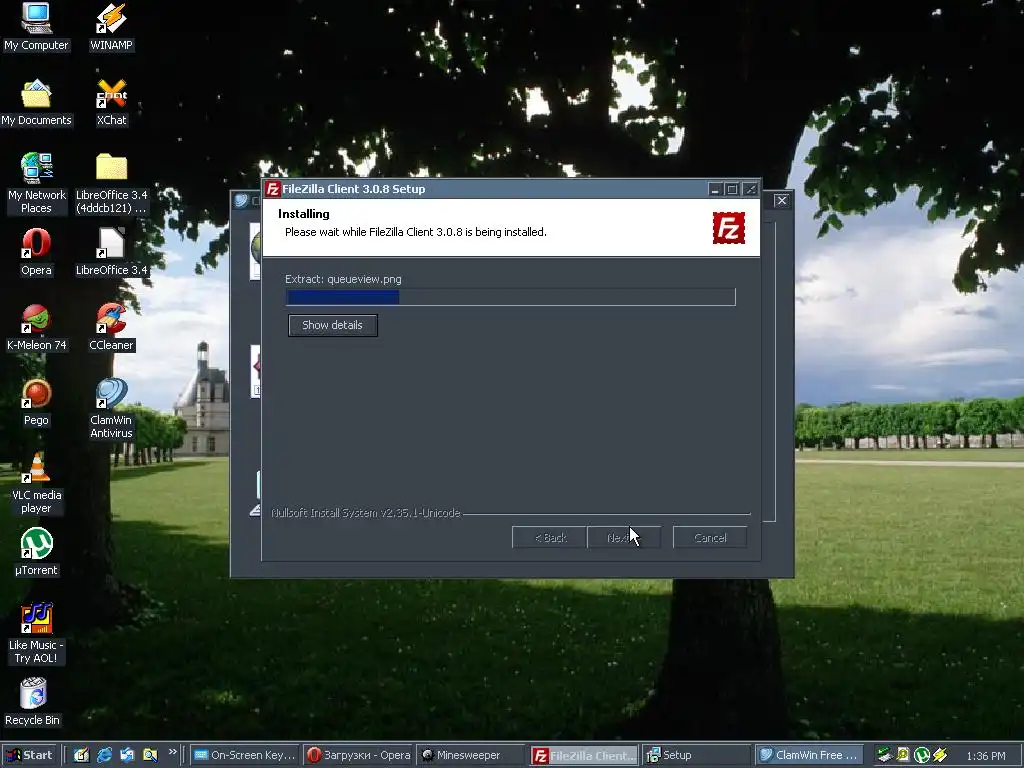Click the installation progress bar

[511, 297]
